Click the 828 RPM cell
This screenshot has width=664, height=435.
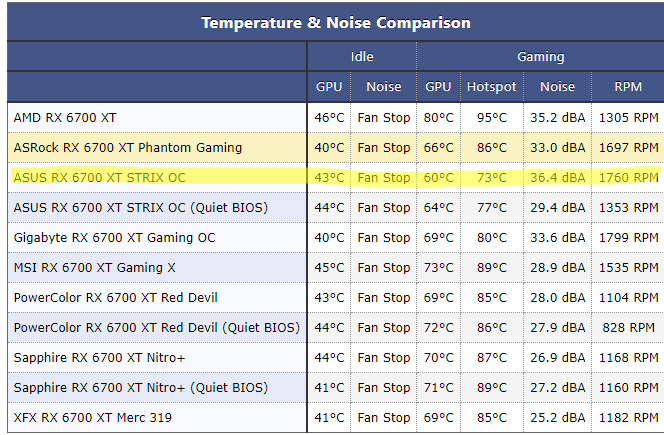point(628,327)
